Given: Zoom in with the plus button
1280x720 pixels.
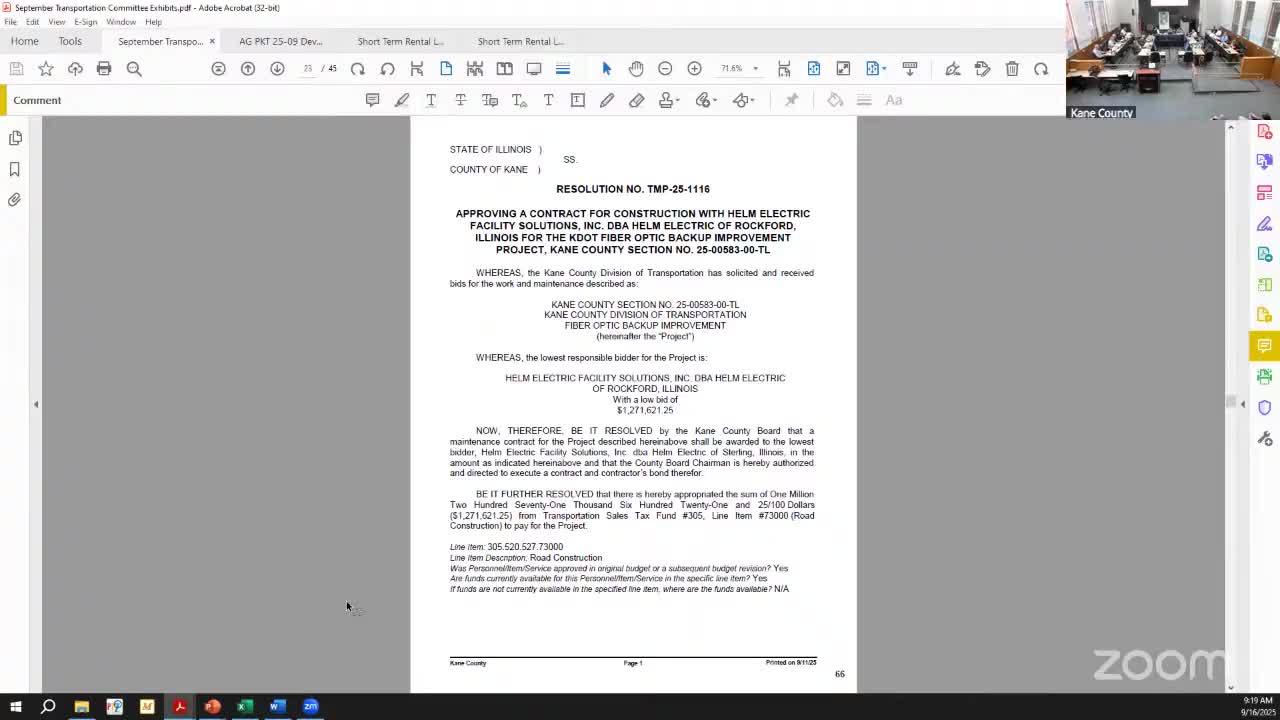Looking at the screenshot, I should click(694, 69).
